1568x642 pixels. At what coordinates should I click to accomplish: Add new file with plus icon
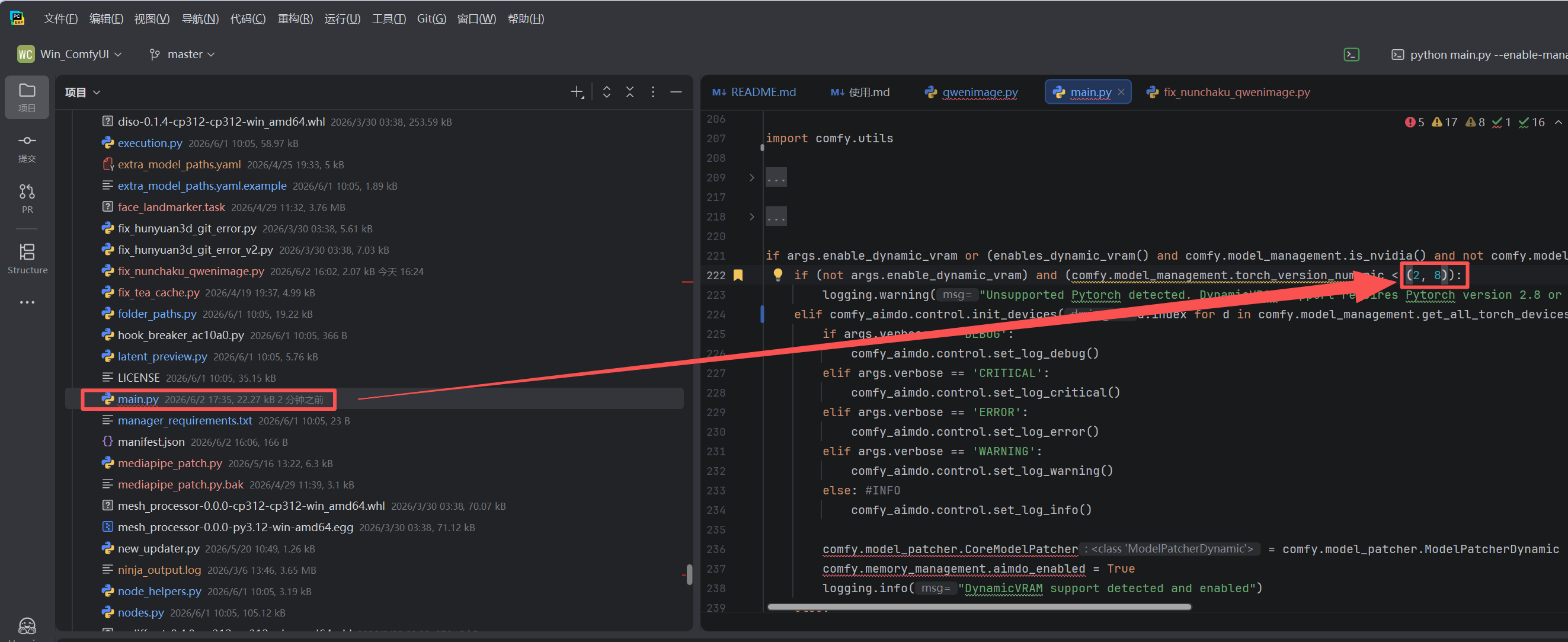[x=577, y=92]
